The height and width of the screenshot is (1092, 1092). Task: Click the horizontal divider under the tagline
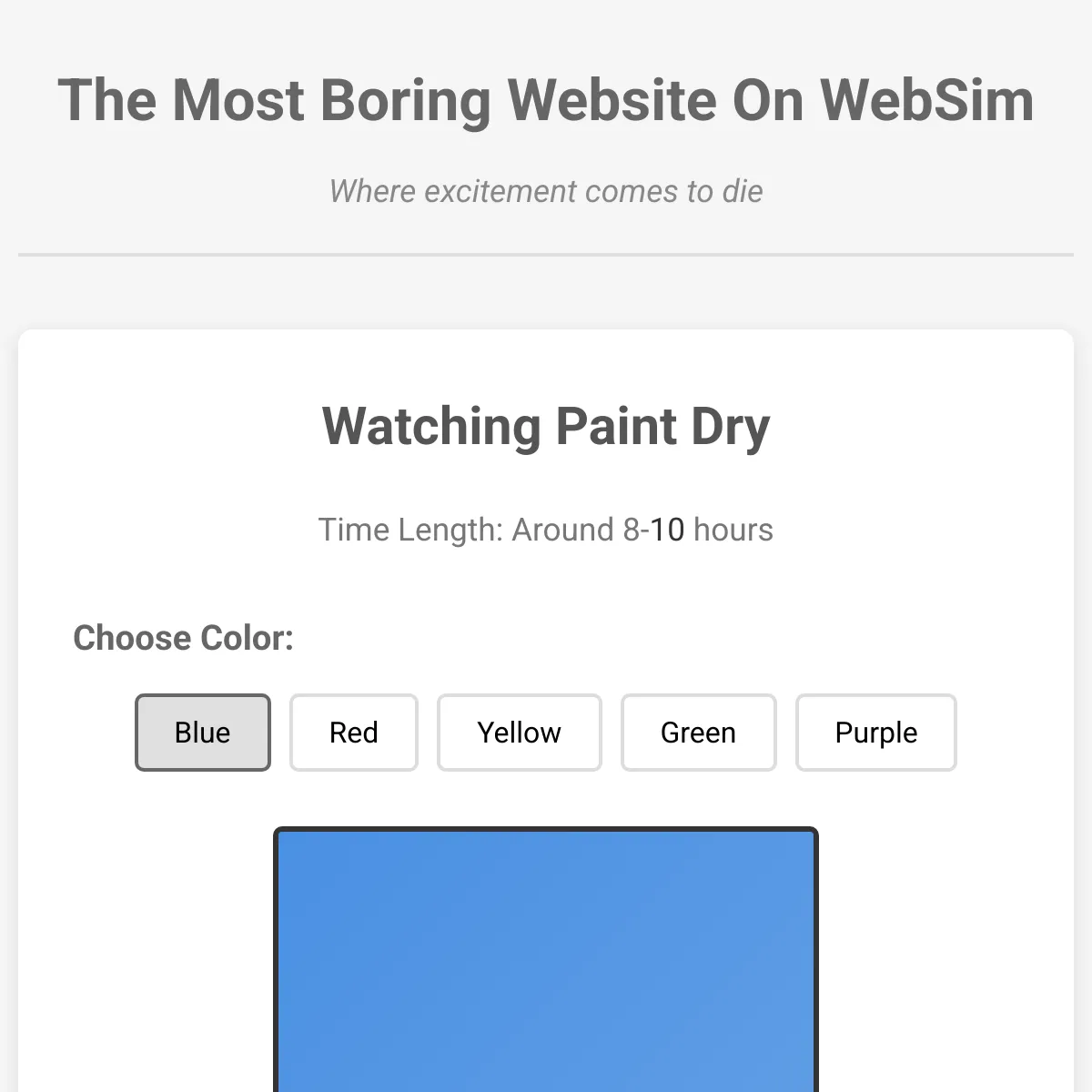pyautogui.click(x=546, y=255)
